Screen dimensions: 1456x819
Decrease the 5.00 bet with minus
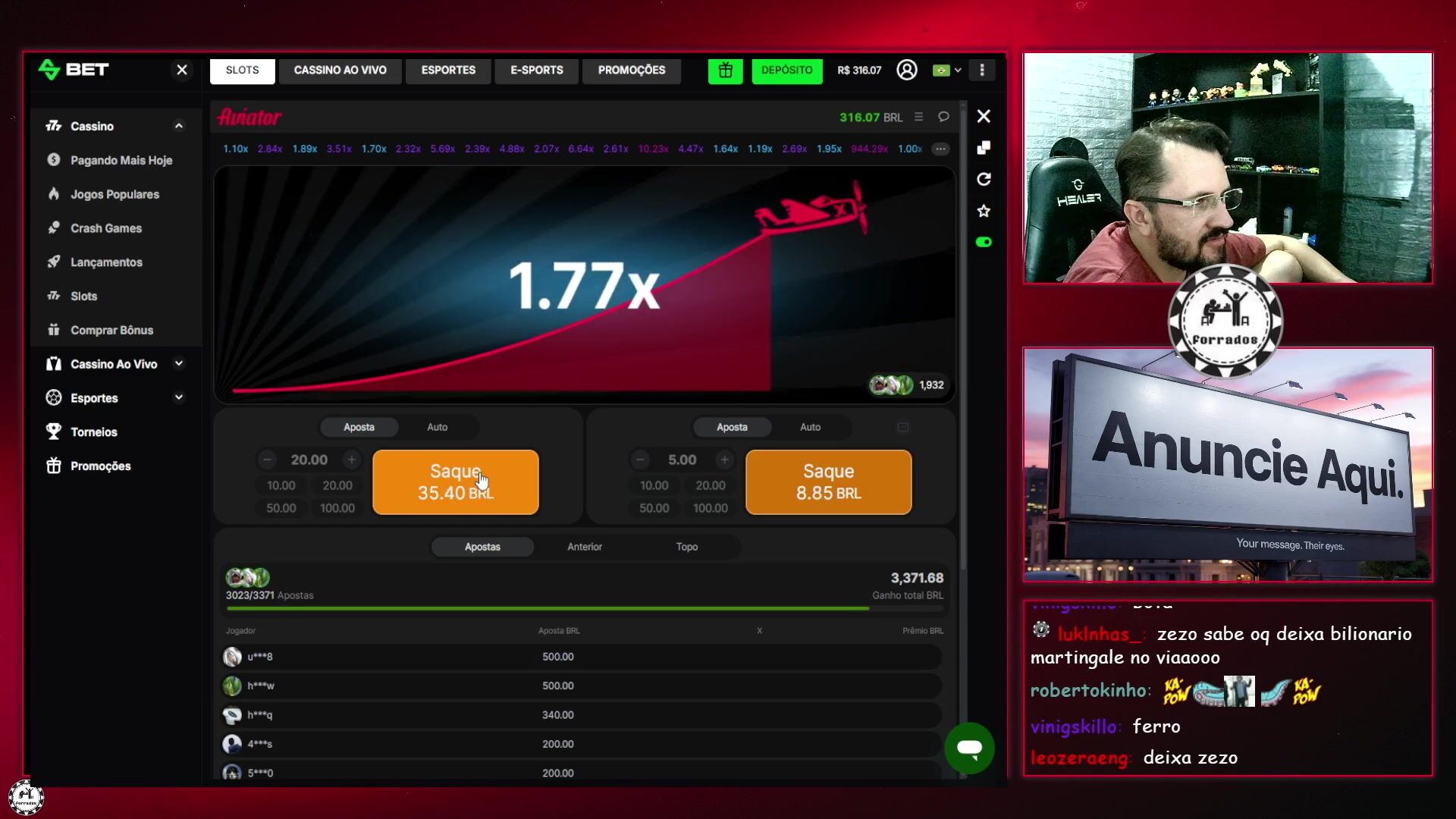click(640, 460)
